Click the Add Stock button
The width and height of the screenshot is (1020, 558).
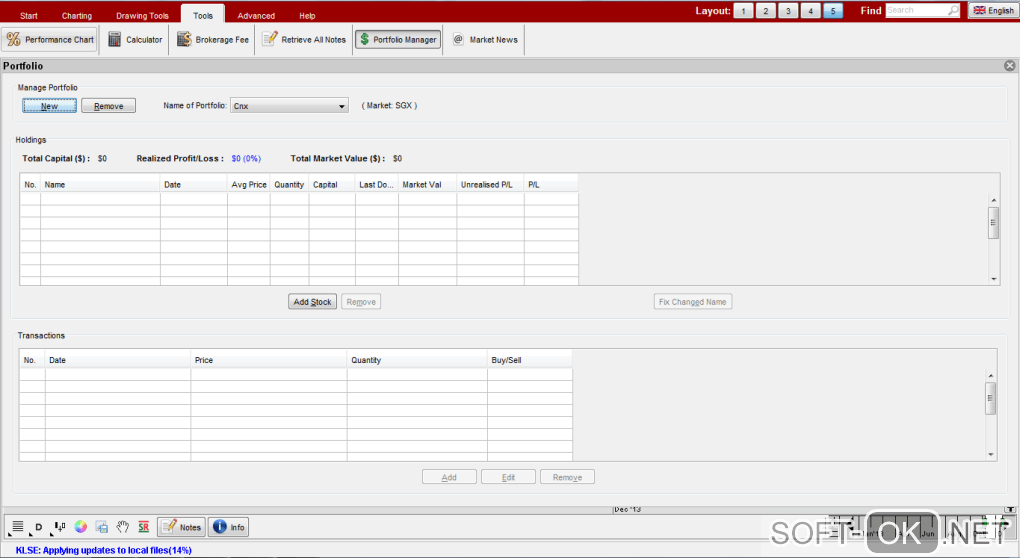[x=312, y=302]
